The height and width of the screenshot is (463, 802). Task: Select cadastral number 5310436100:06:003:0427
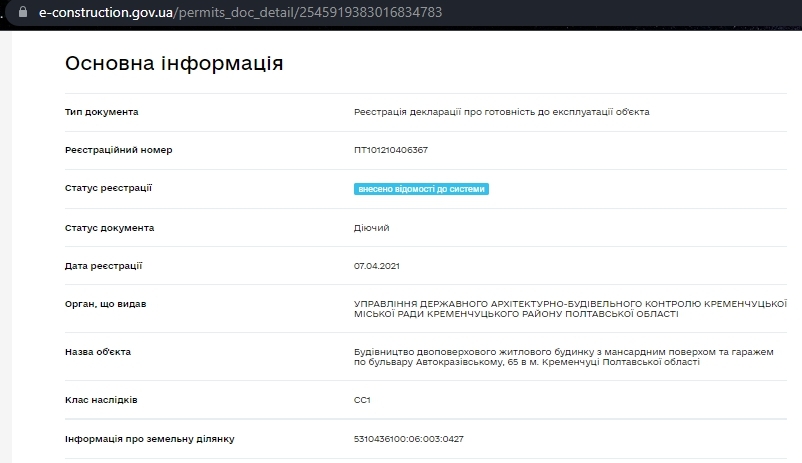[x=409, y=439]
